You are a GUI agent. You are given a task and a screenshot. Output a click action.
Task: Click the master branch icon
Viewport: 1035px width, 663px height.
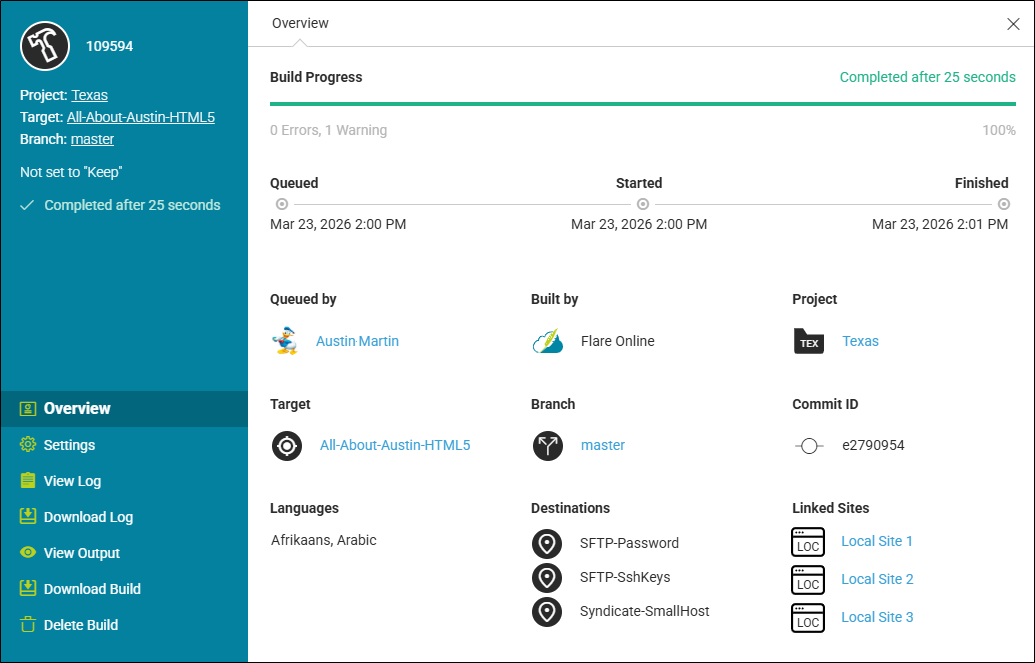(x=548, y=445)
